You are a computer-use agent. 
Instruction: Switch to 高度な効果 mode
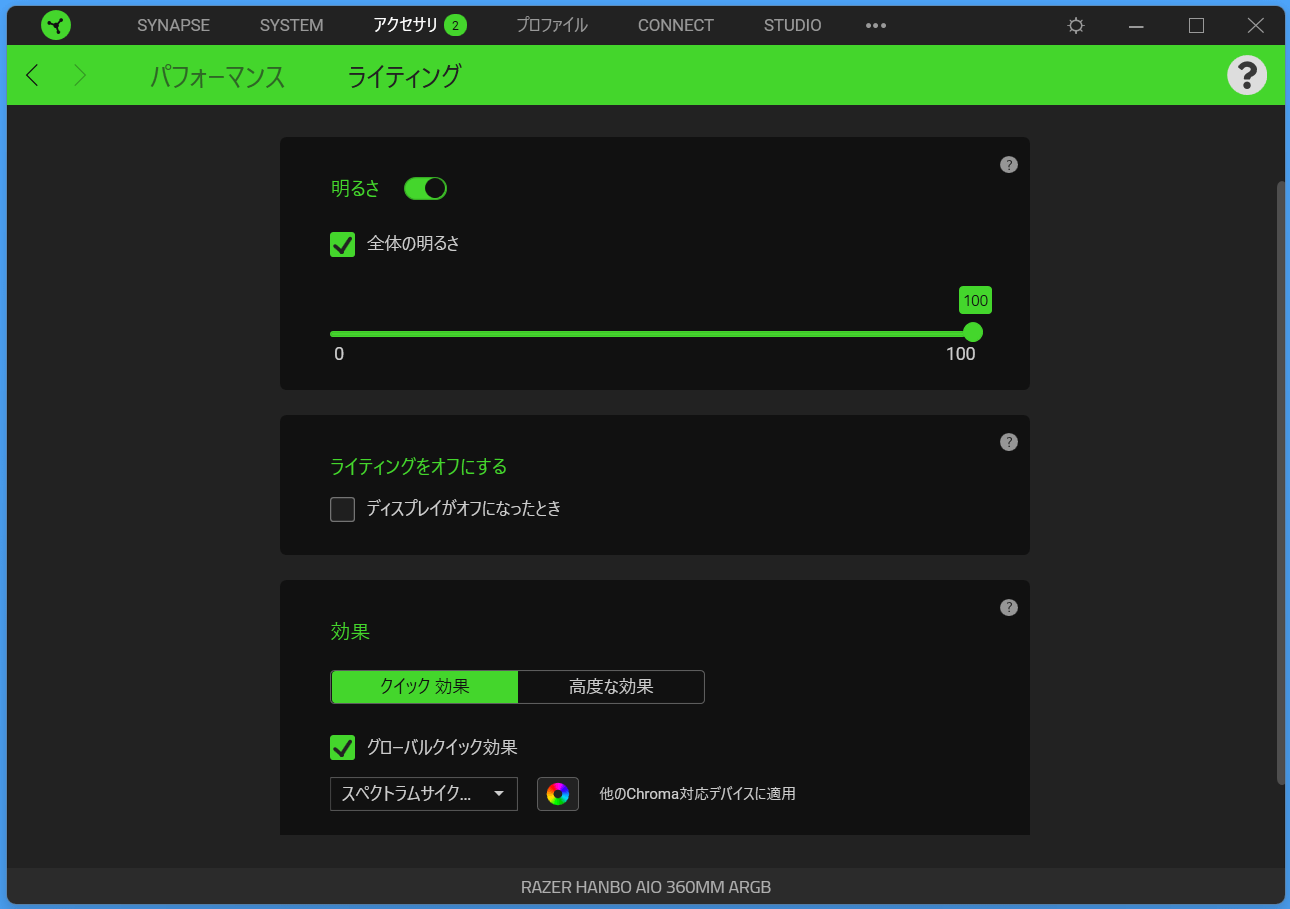point(611,687)
